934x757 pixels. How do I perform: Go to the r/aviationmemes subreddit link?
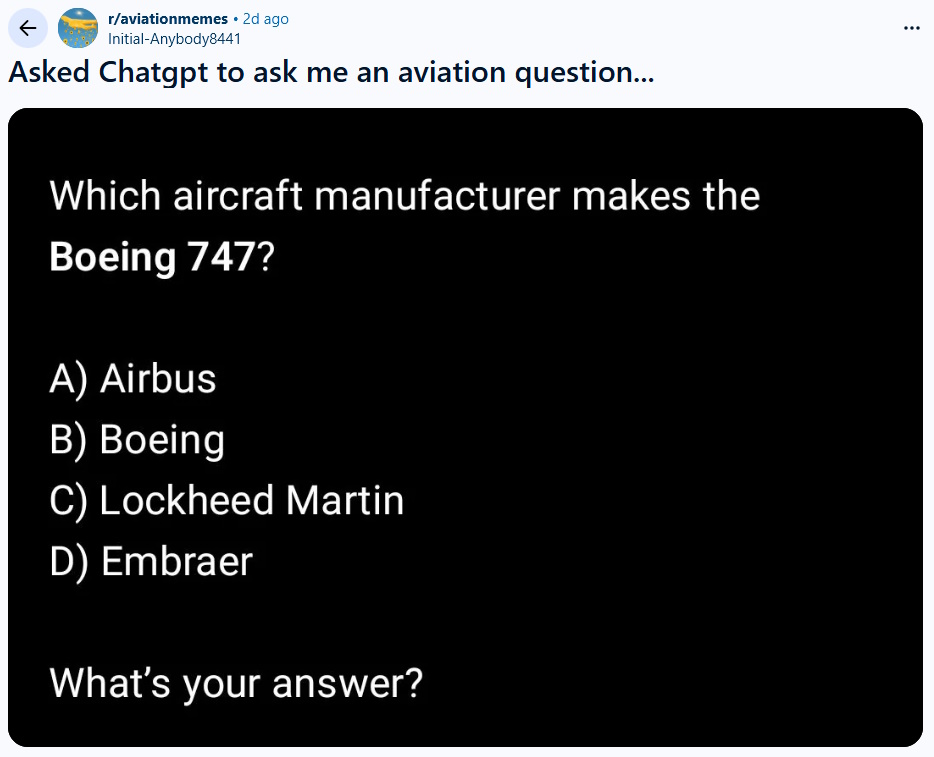[167, 19]
